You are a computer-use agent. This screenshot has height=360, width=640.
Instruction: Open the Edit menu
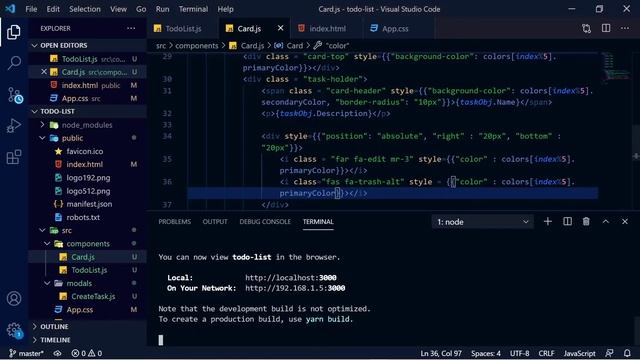click(53, 9)
